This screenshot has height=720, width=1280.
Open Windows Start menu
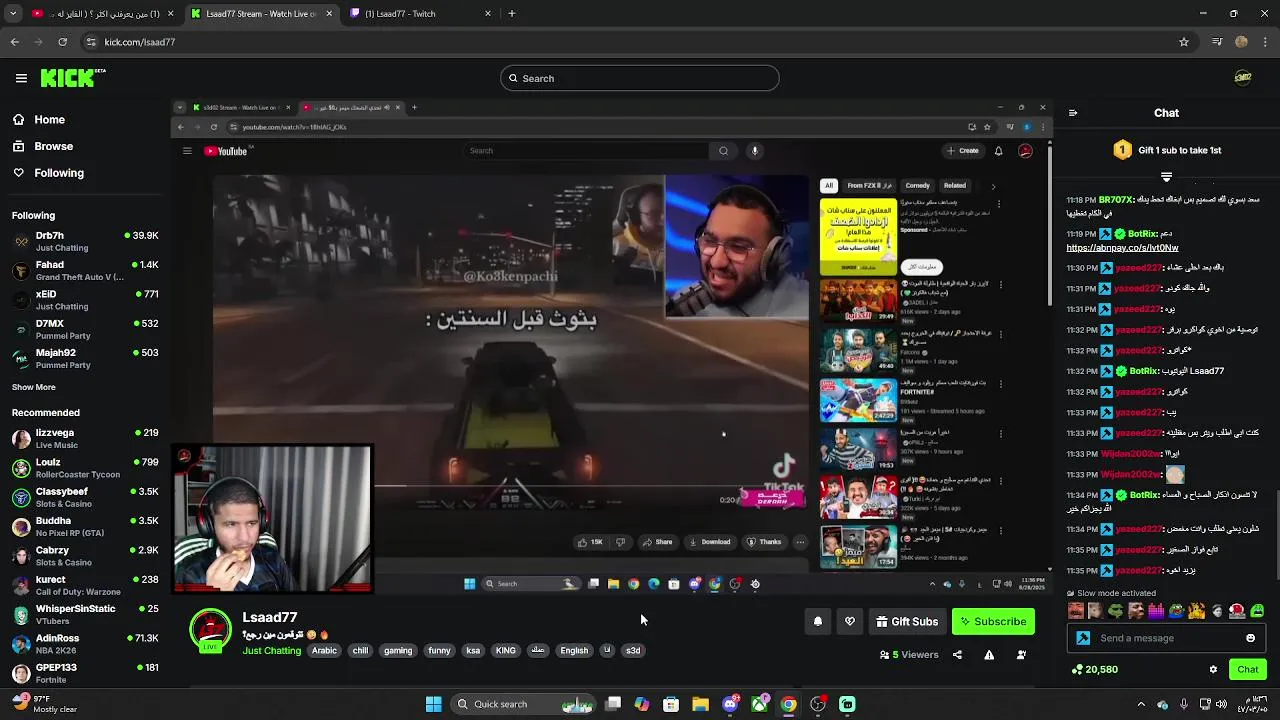click(x=433, y=704)
